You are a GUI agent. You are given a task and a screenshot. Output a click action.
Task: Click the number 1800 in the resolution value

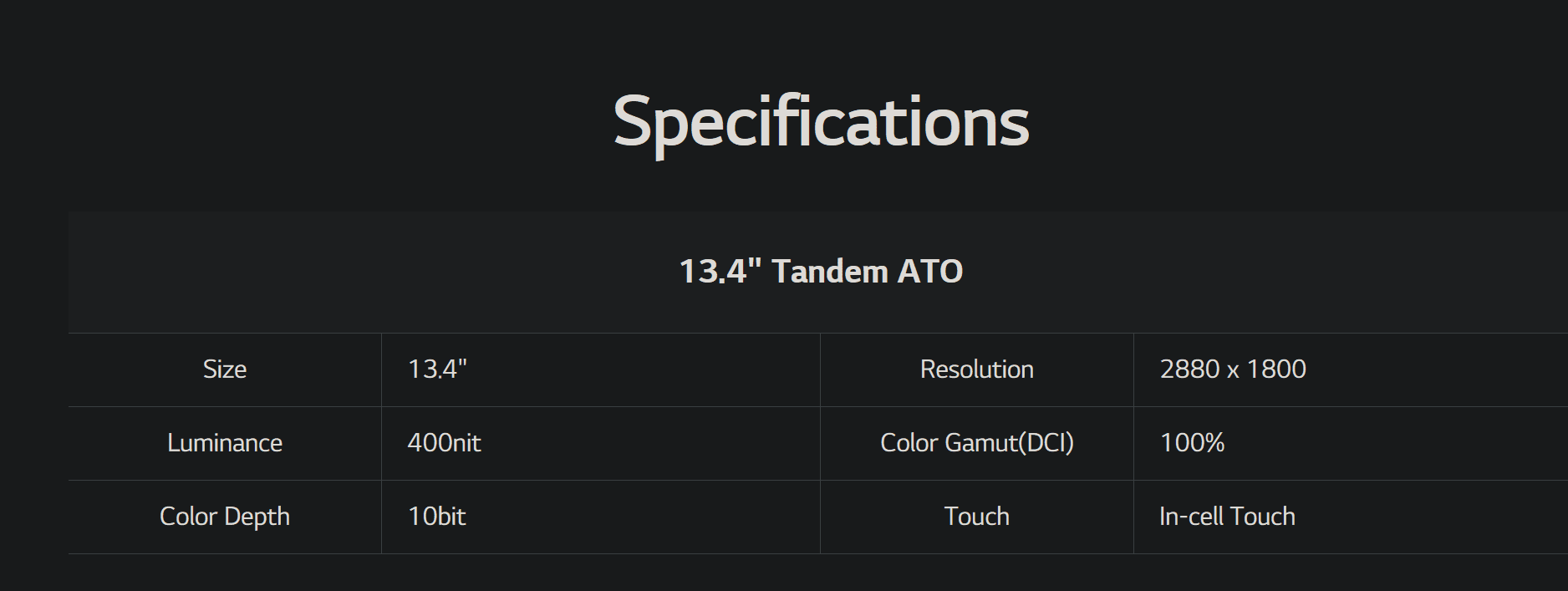1276,369
